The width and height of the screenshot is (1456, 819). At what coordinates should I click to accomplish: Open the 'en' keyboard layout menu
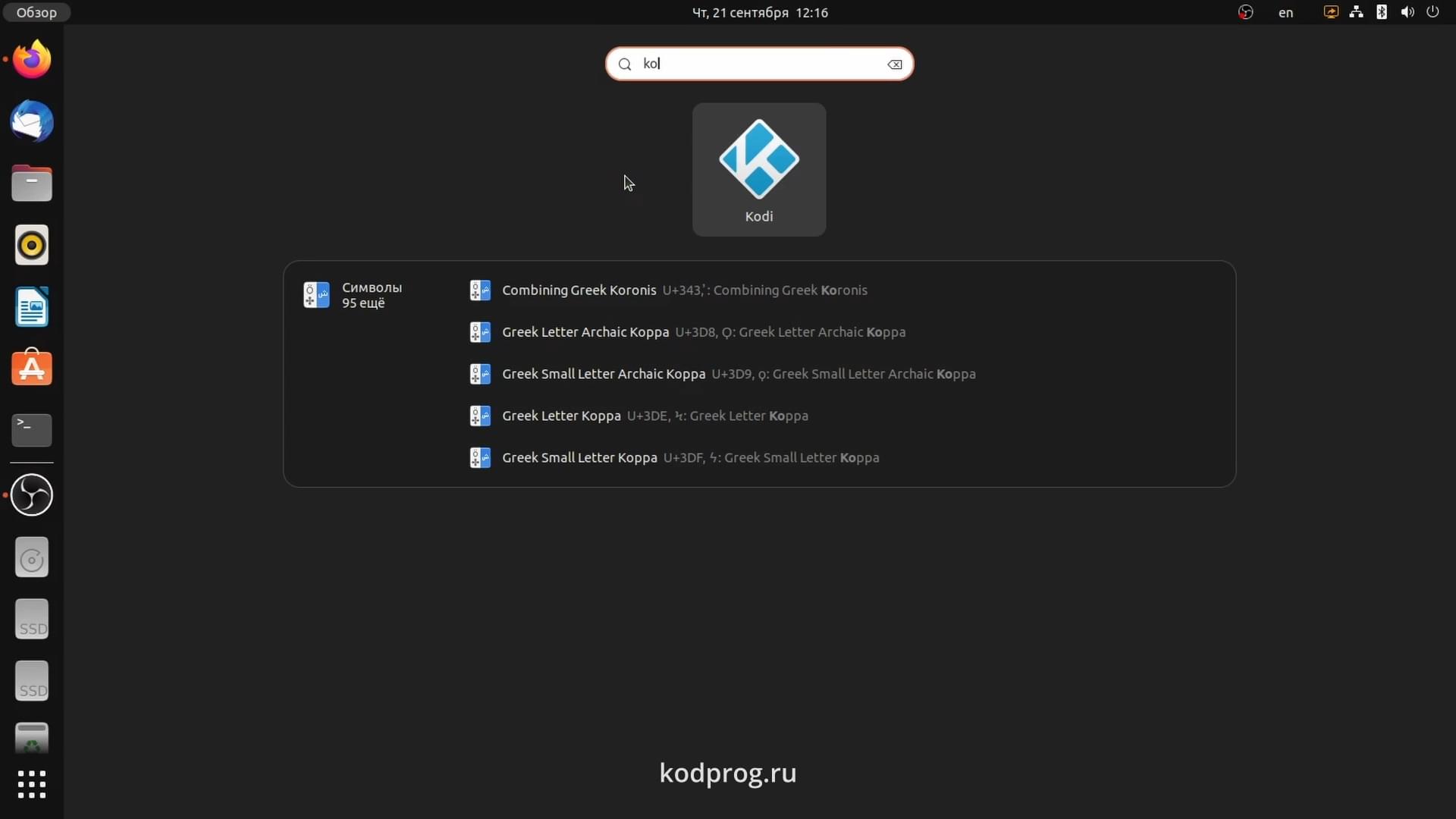tap(1285, 12)
